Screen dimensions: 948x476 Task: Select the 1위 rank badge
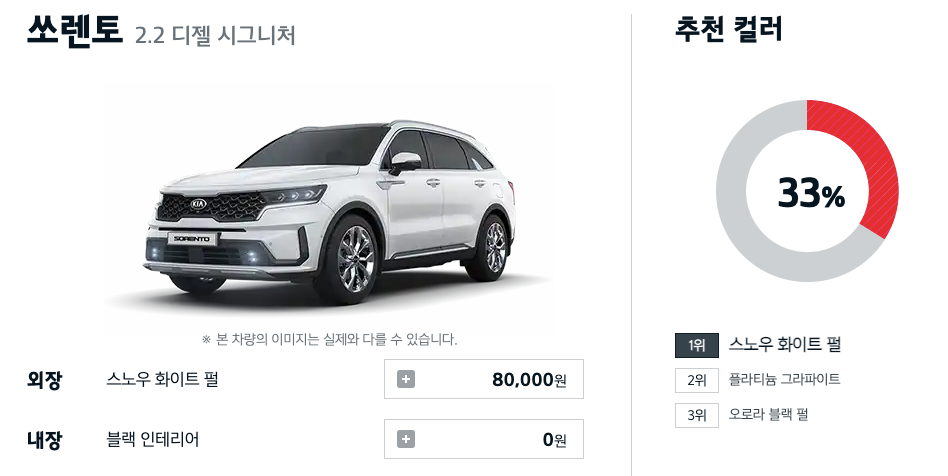tap(696, 345)
